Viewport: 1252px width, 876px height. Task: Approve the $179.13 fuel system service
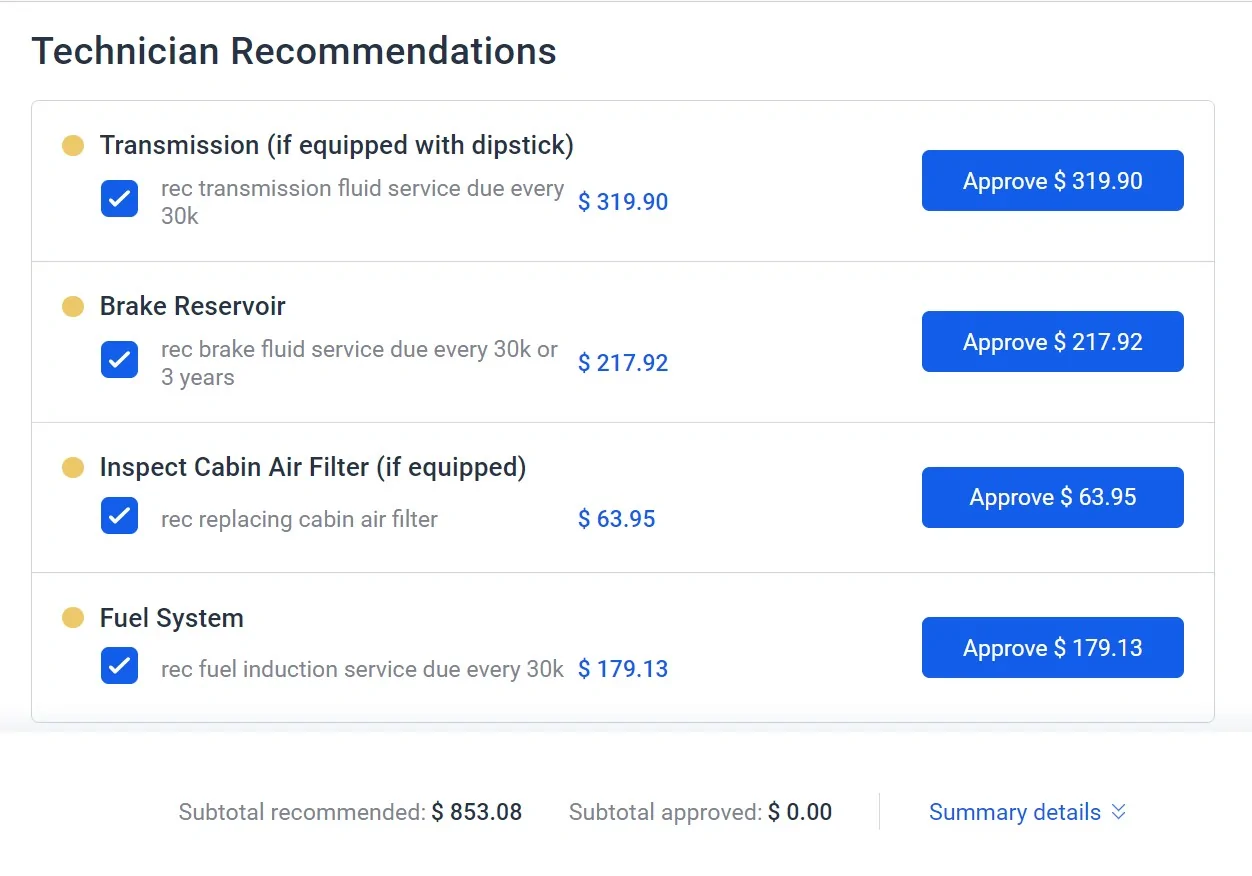[1052, 648]
